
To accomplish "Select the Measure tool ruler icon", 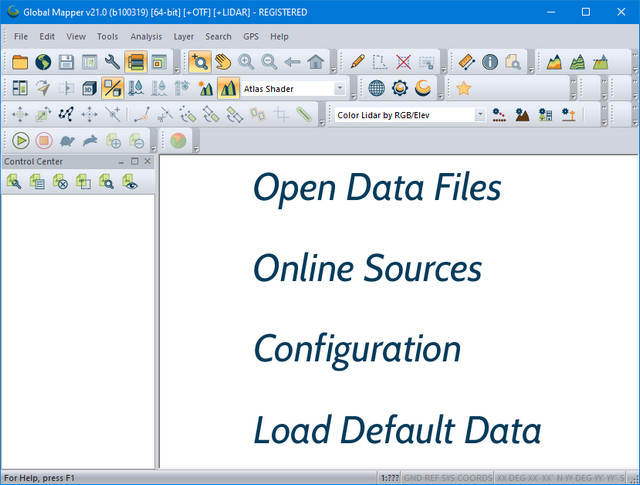I will coord(466,62).
